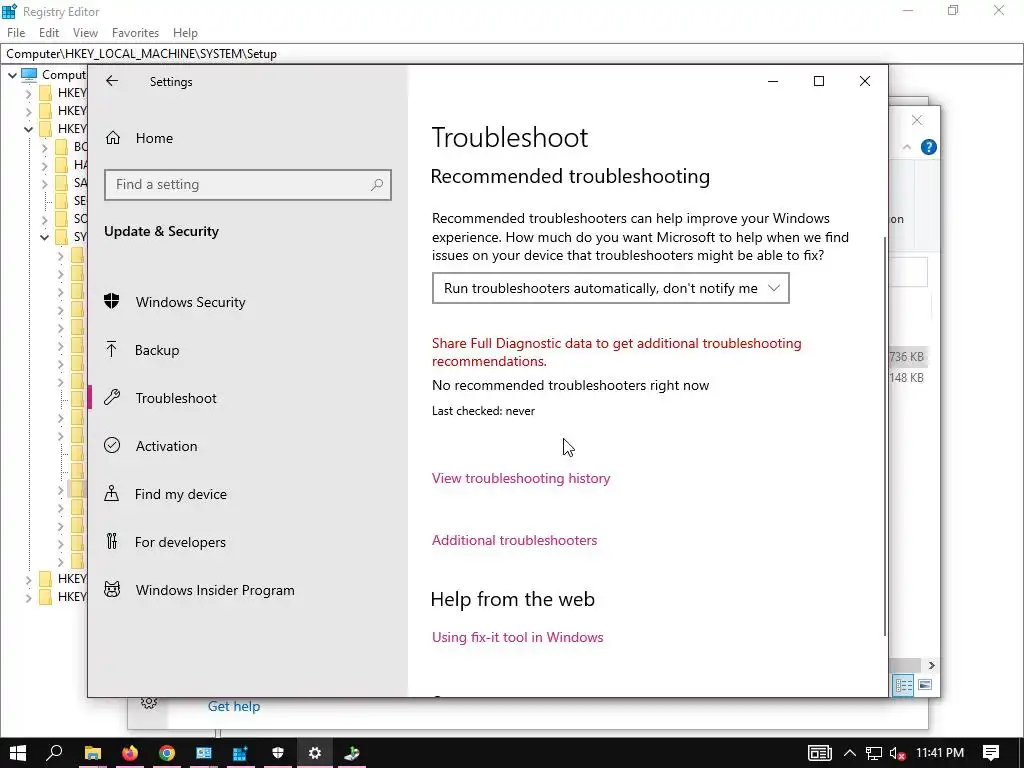Select Backup in the Settings sidebar
The image size is (1024, 768).
pyautogui.click(x=157, y=350)
